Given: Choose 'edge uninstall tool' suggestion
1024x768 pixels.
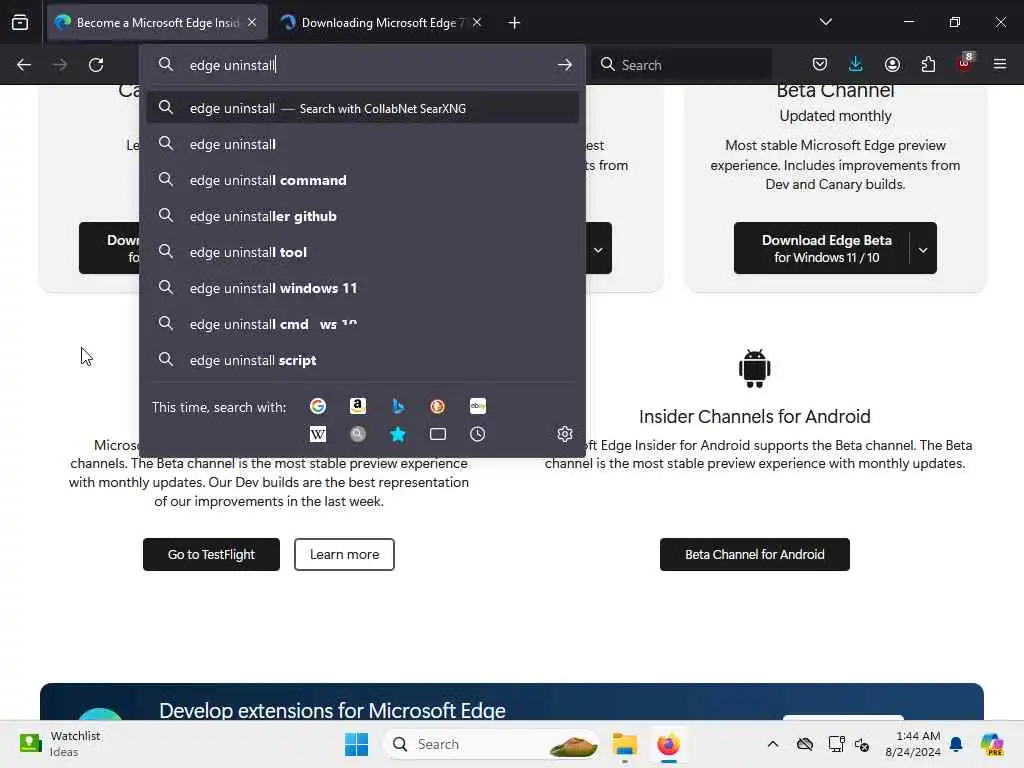Looking at the screenshot, I should point(362,252).
